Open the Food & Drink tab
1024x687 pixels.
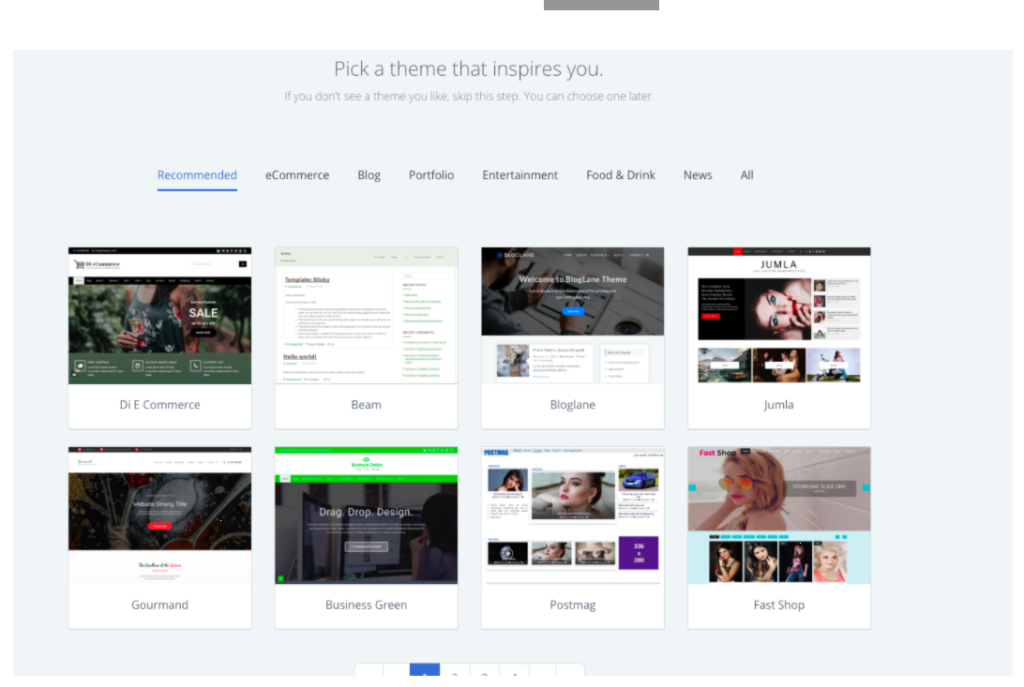(620, 175)
